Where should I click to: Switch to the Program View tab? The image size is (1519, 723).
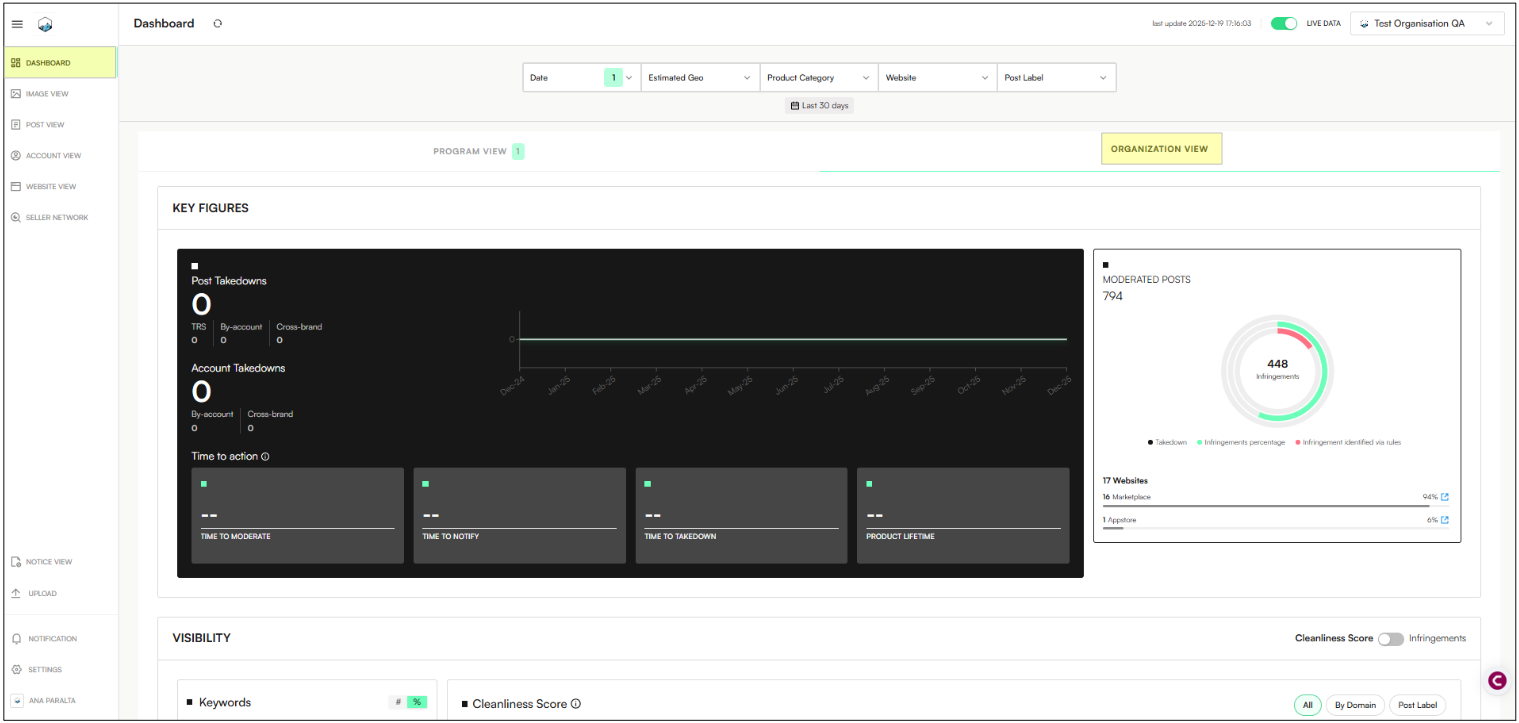pos(479,152)
